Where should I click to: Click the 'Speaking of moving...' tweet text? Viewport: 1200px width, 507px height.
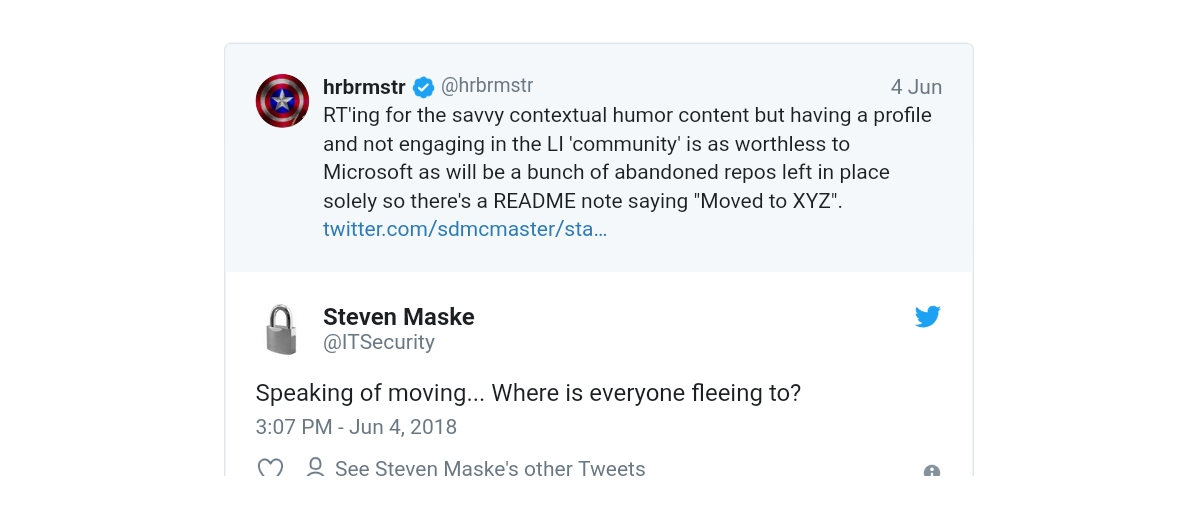coord(528,393)
